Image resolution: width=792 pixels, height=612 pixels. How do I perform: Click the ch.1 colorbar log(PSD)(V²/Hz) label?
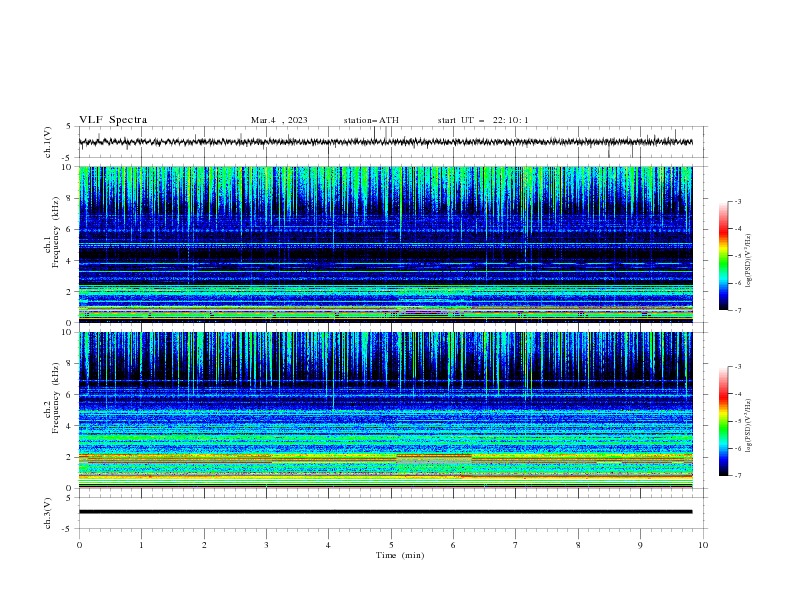(749, 261)
